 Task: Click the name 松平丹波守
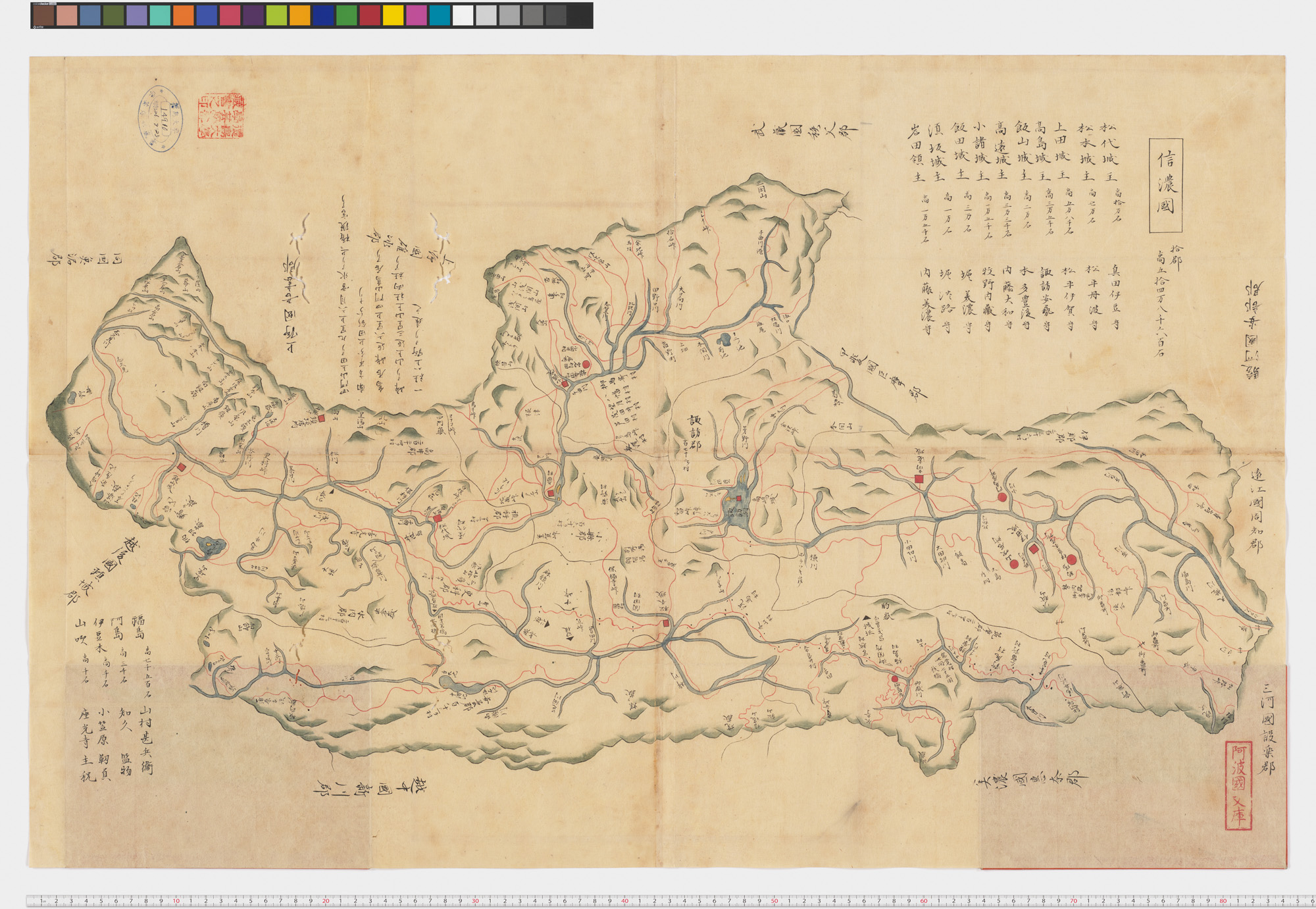1092,298
